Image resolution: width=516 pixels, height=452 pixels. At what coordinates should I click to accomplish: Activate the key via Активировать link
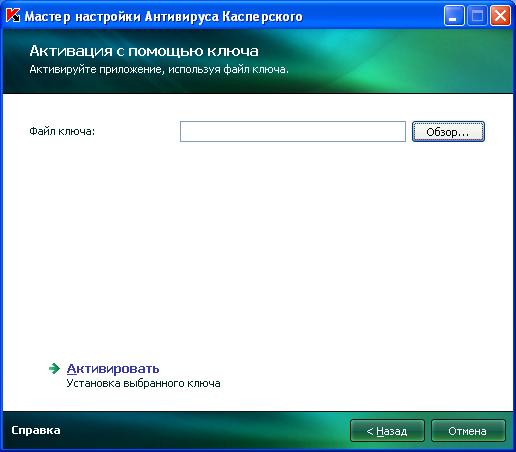click(113, 369)
